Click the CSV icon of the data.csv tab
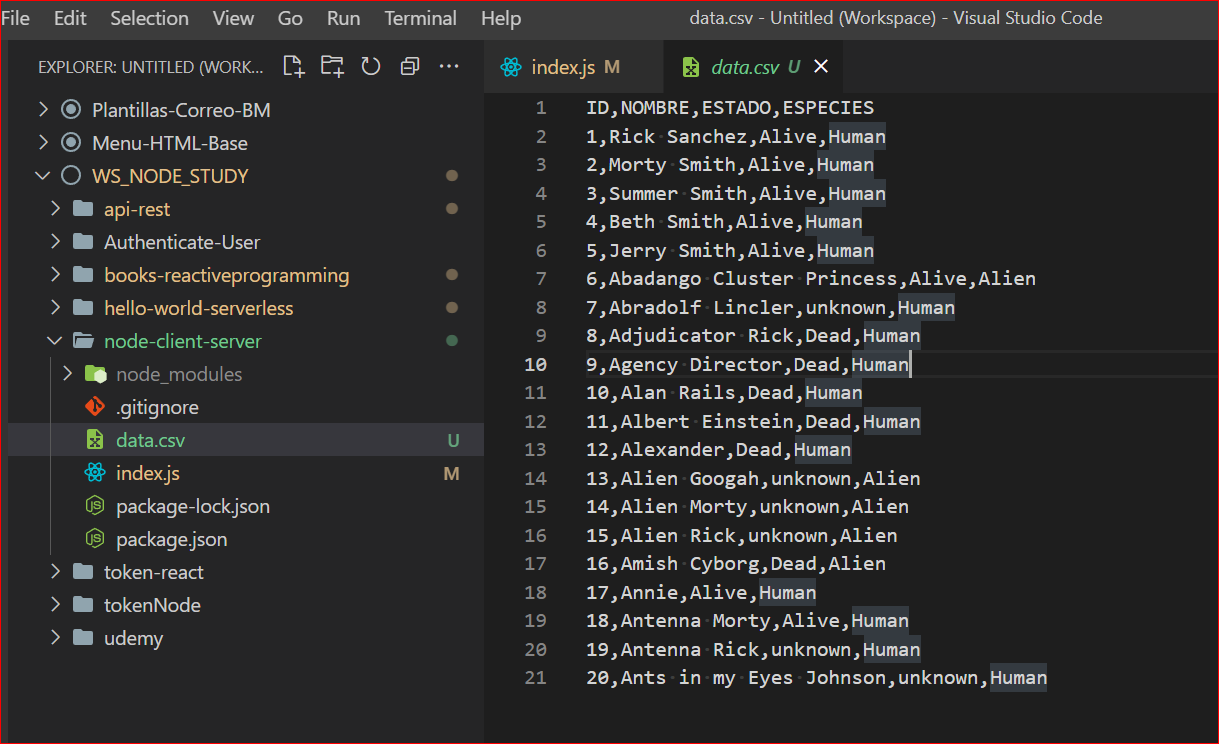 (x=691, y=67)
